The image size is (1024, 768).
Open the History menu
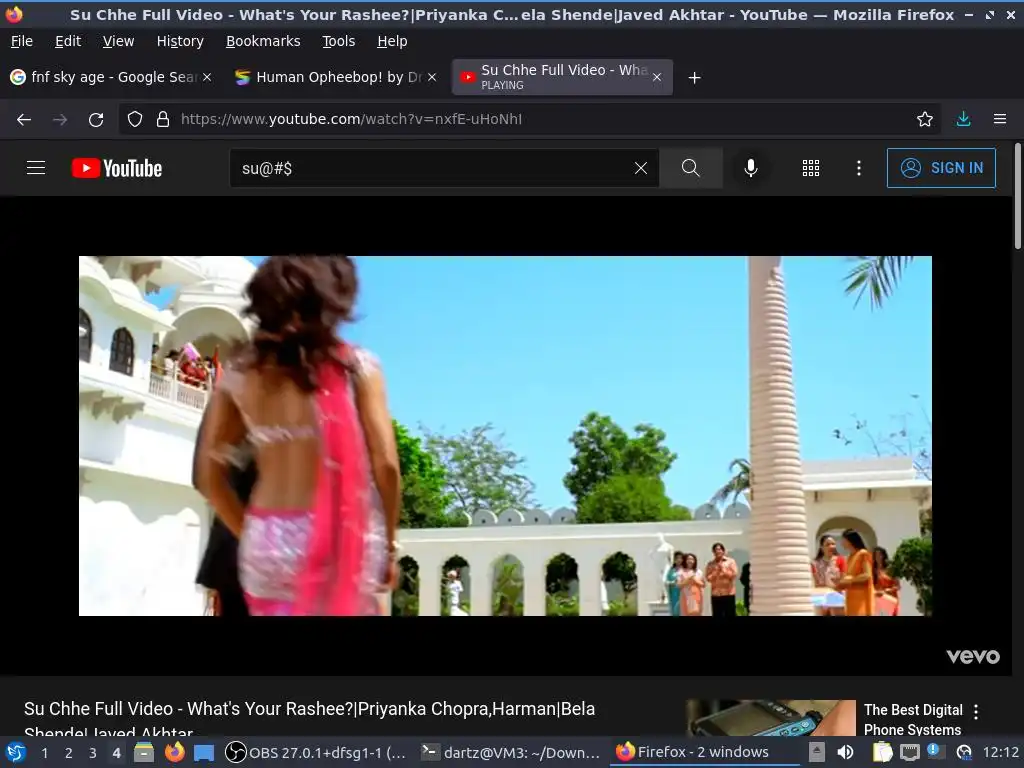click(180, 41)
